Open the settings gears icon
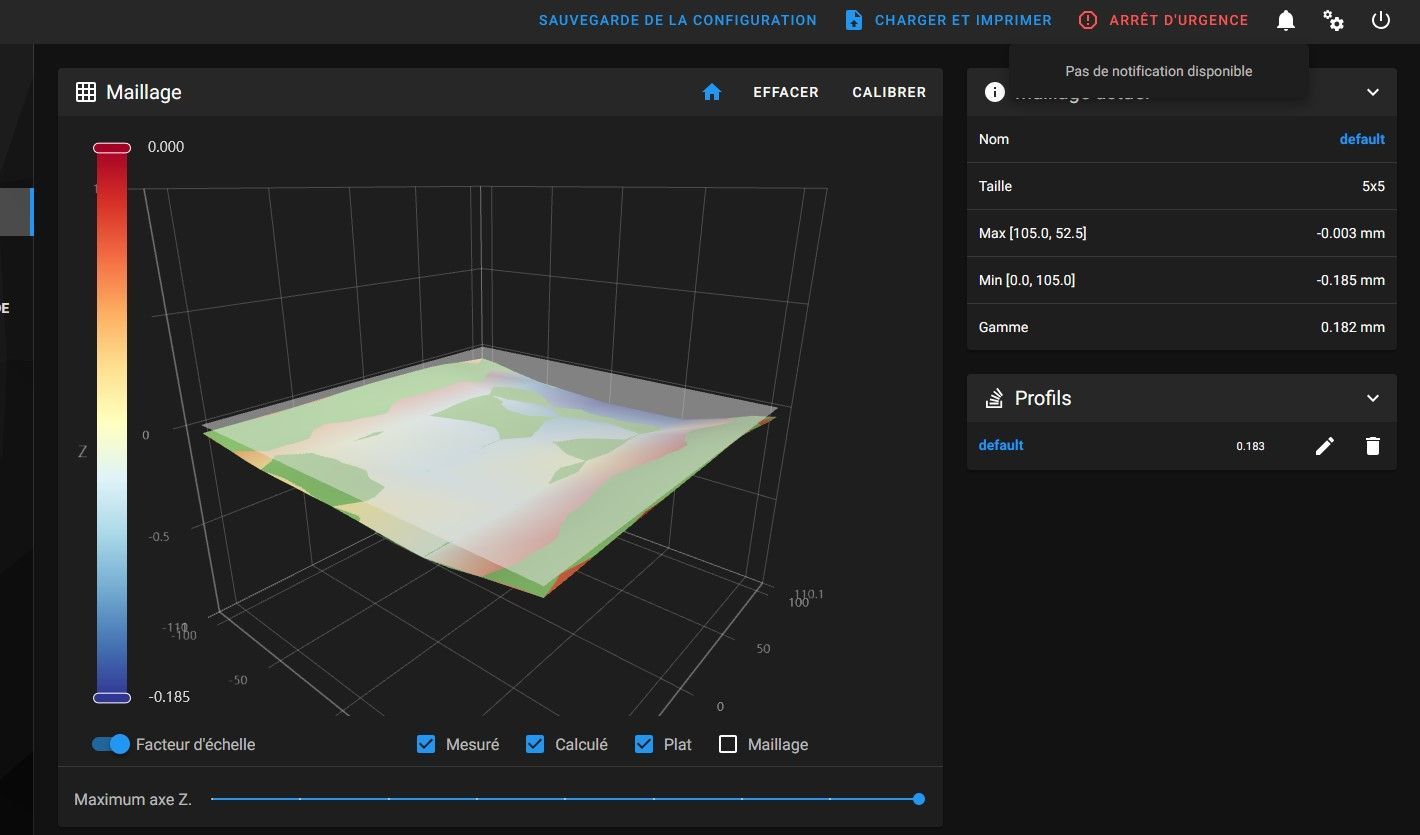1420x835 pixels. coord(1334,20)
